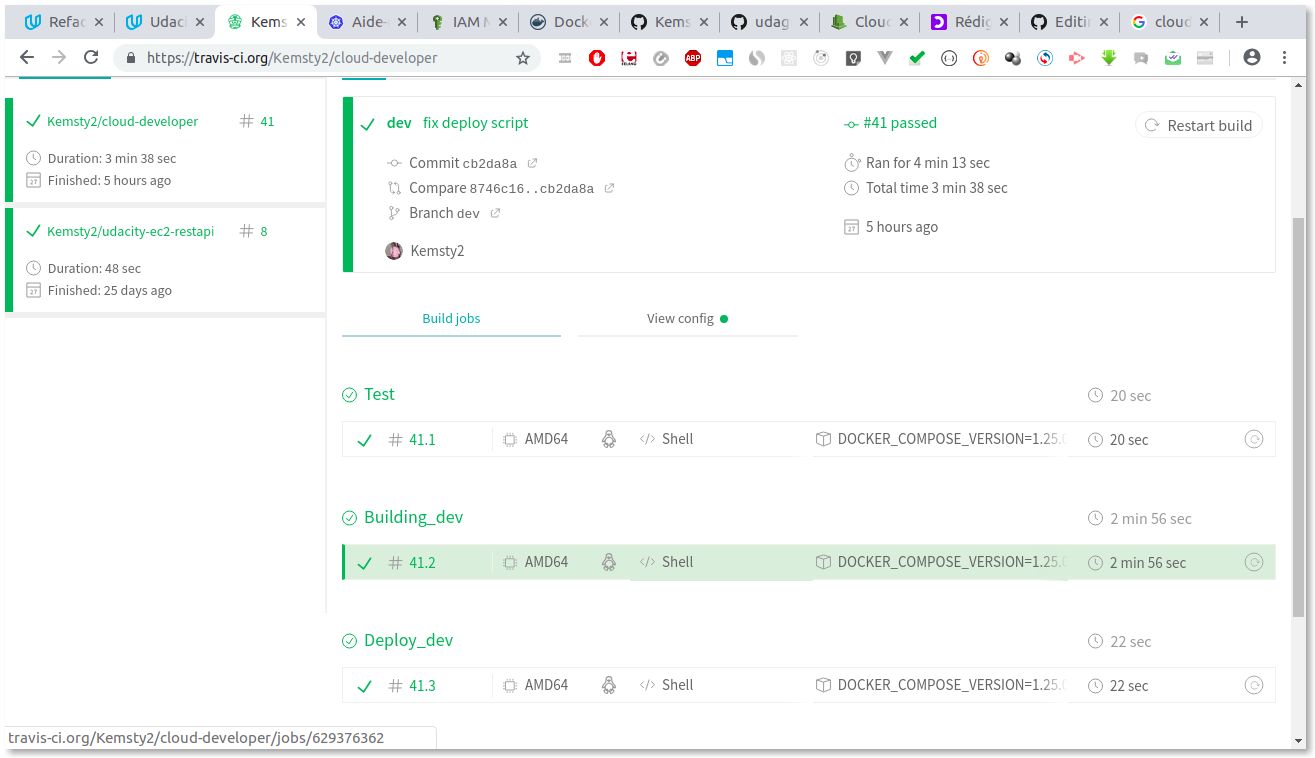Open build number 41 in sidebar
This screenshot has height=758, width=1315.
point(257,121)
